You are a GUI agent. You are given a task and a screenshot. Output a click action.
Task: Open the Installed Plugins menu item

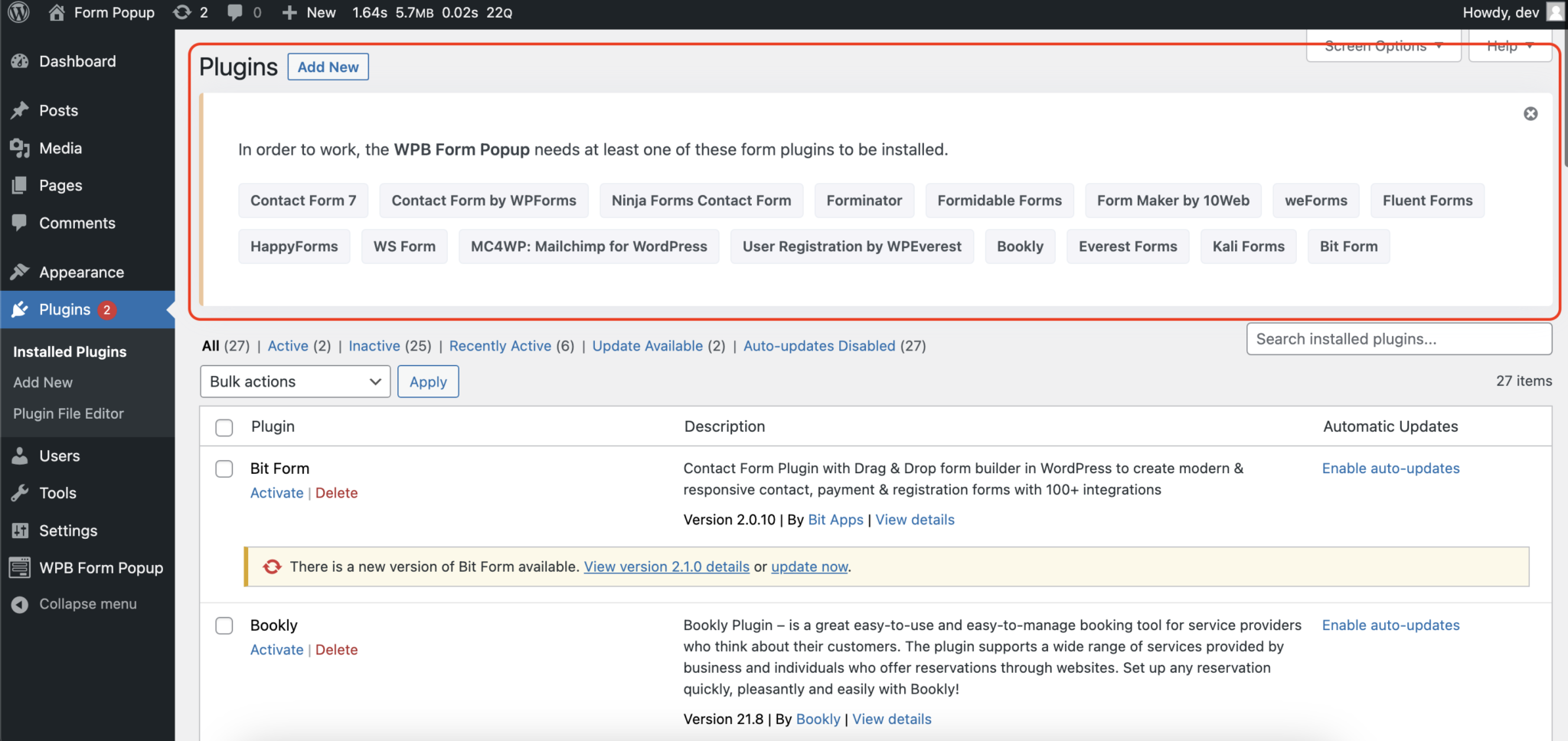(69, 351)
